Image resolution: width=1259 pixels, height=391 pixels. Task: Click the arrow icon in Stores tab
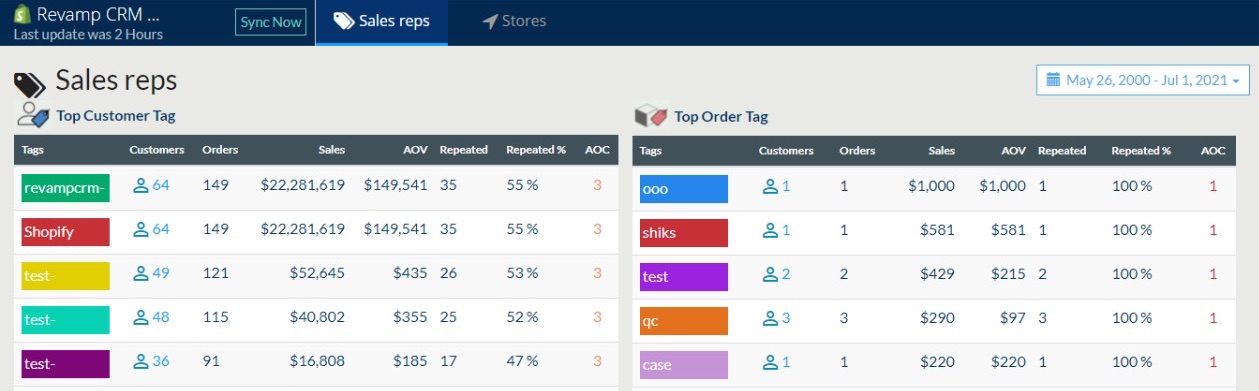tap(489, 21)
